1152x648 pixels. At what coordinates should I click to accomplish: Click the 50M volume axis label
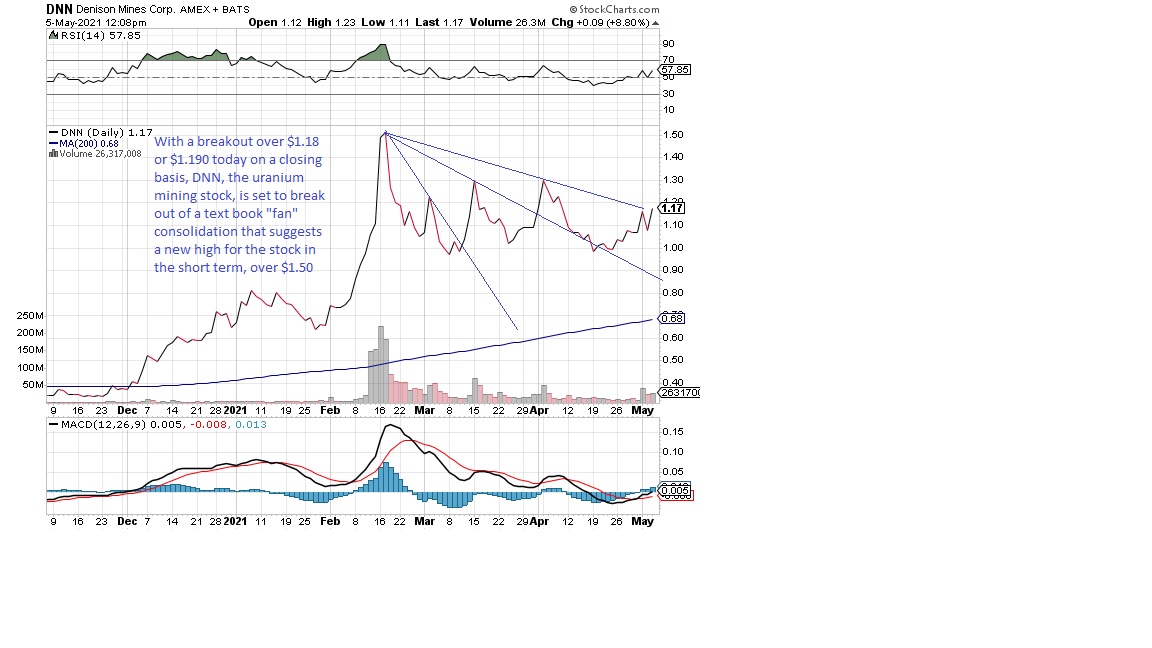(x=33, y=385)
